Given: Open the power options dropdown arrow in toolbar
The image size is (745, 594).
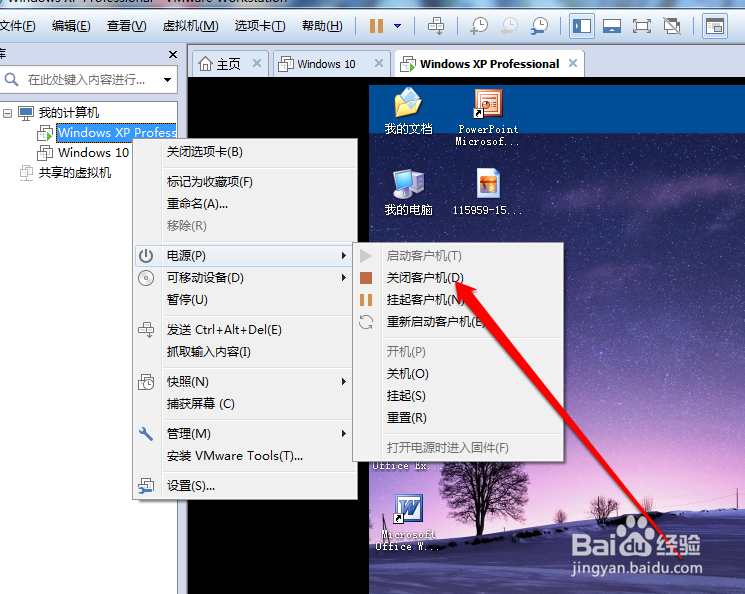Looking at the screenshot, I should coord(398,26).
